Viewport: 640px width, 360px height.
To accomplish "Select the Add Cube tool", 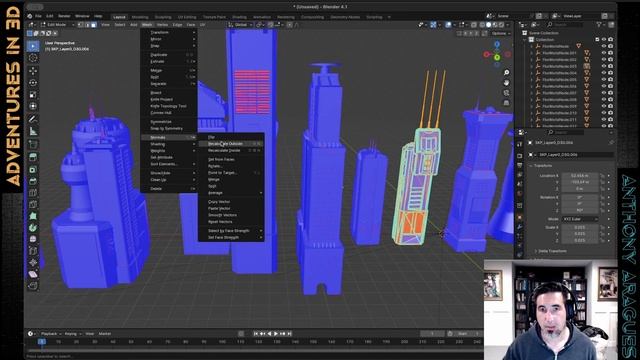I will click(33, 144).
